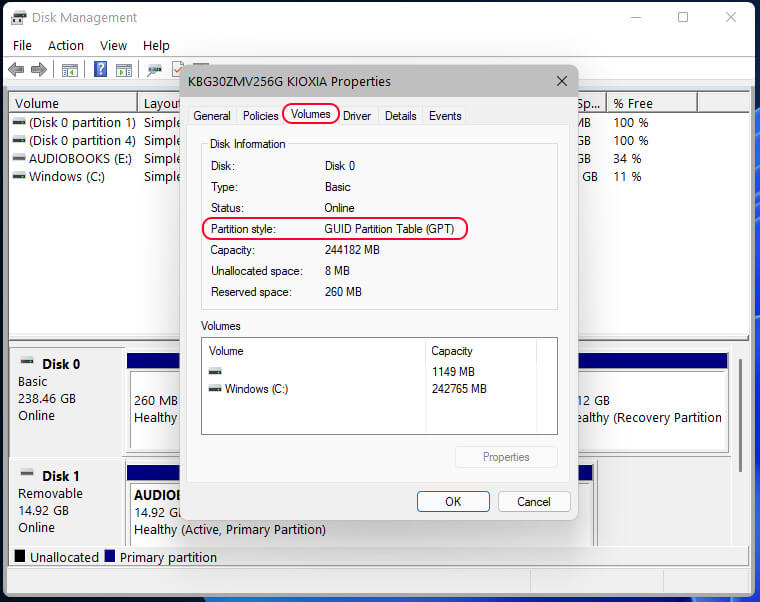Click the Disk 0 drive icon in graphical pane

27,362
